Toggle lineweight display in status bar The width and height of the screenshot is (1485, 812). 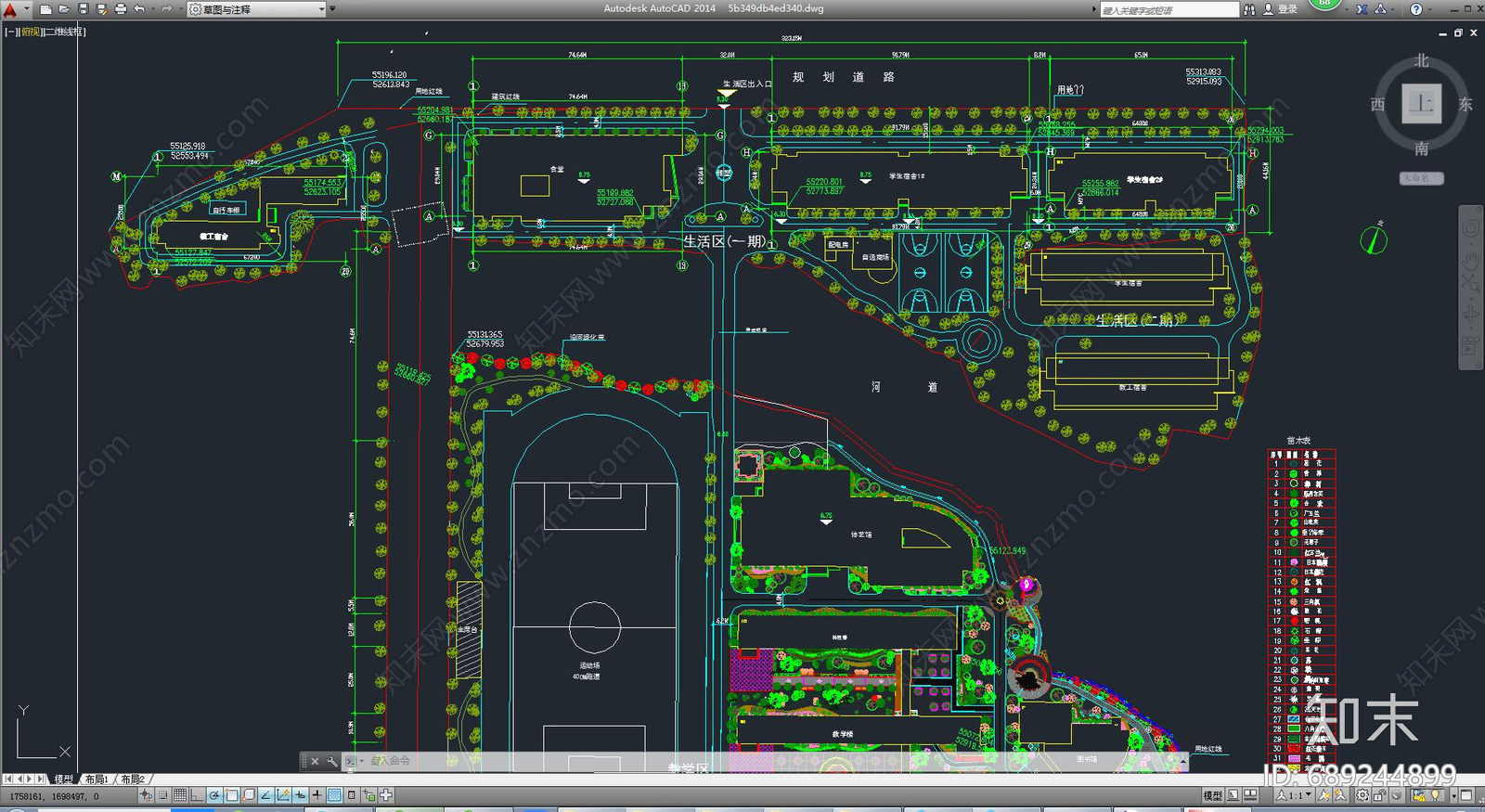(x=317, y=795)
